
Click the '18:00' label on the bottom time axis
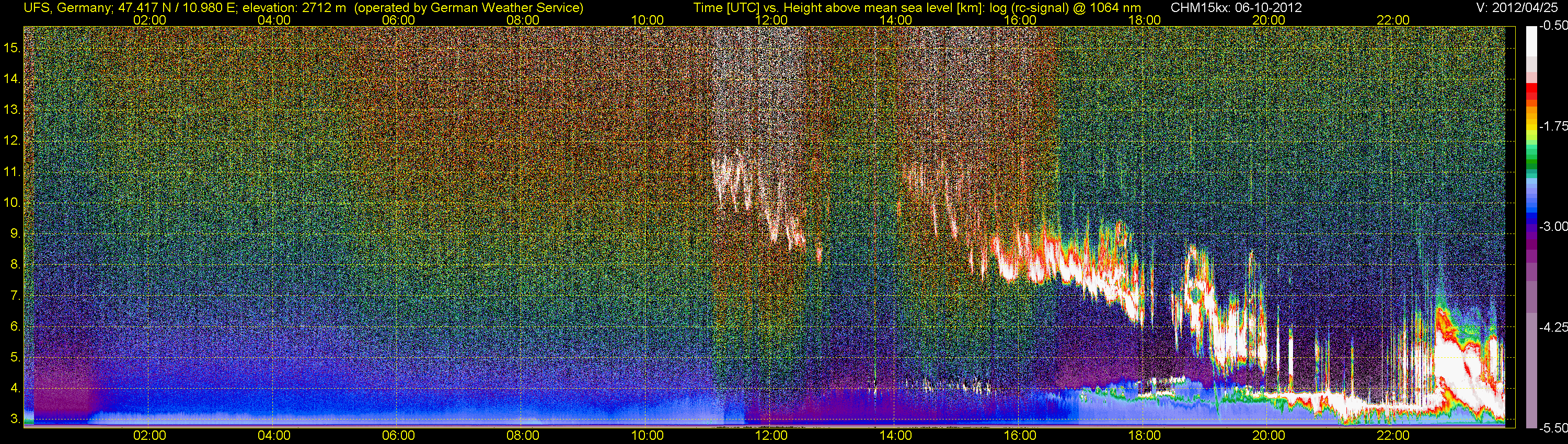pyautogui.click(x=1144, y=436)
